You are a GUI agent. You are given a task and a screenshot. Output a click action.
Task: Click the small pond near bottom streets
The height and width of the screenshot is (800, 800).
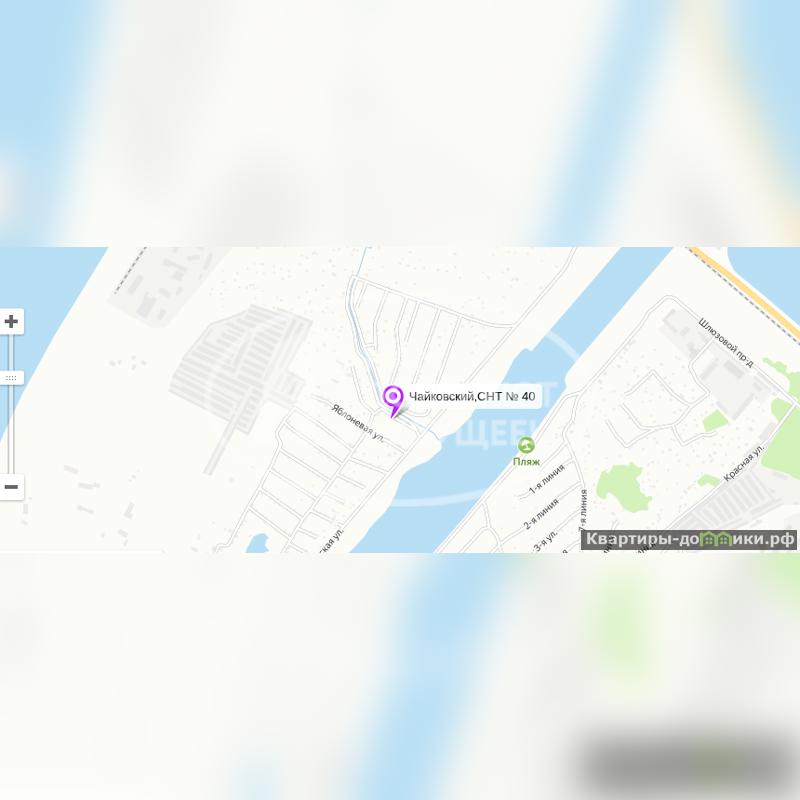[x=258, y=543]
